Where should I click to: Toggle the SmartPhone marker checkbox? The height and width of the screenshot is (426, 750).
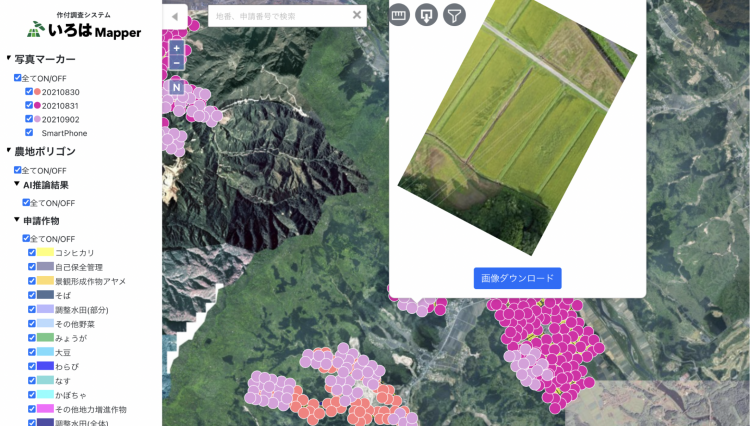(29, 132)
